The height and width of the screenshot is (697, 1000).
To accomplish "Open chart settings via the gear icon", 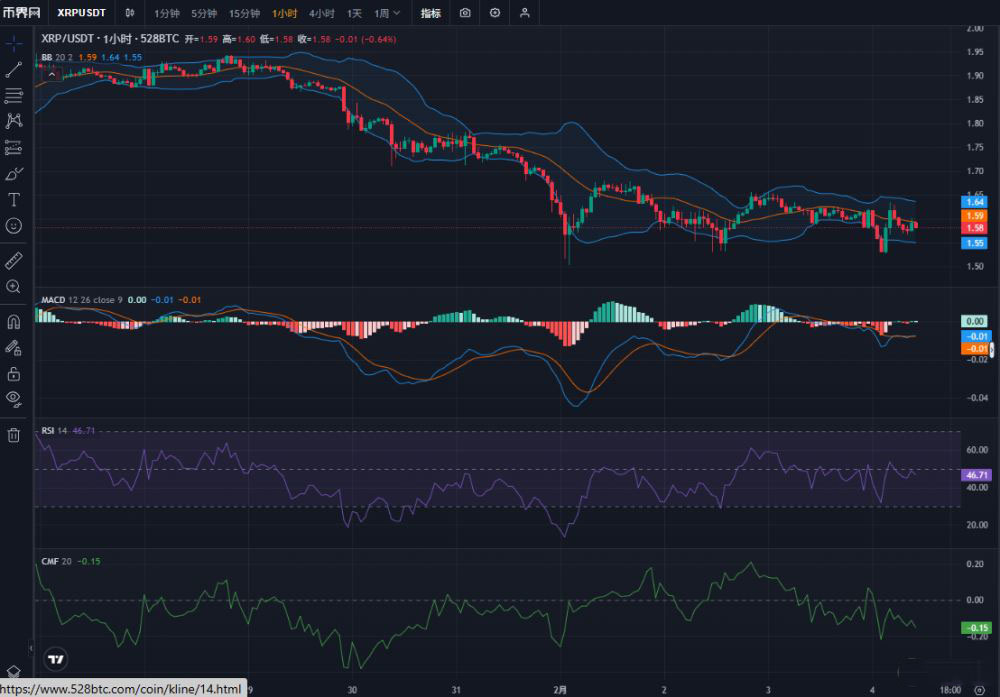I will (494, 13).
